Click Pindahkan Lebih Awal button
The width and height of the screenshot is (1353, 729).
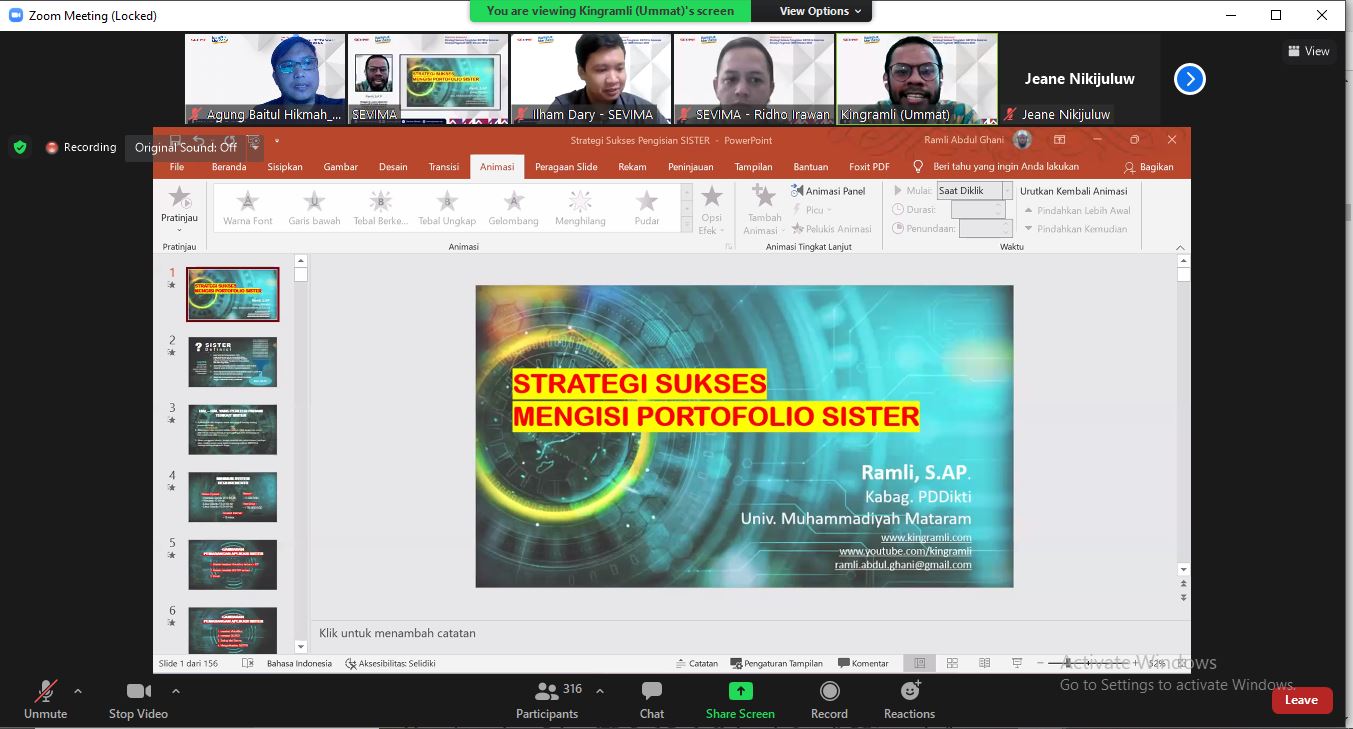1076,210
